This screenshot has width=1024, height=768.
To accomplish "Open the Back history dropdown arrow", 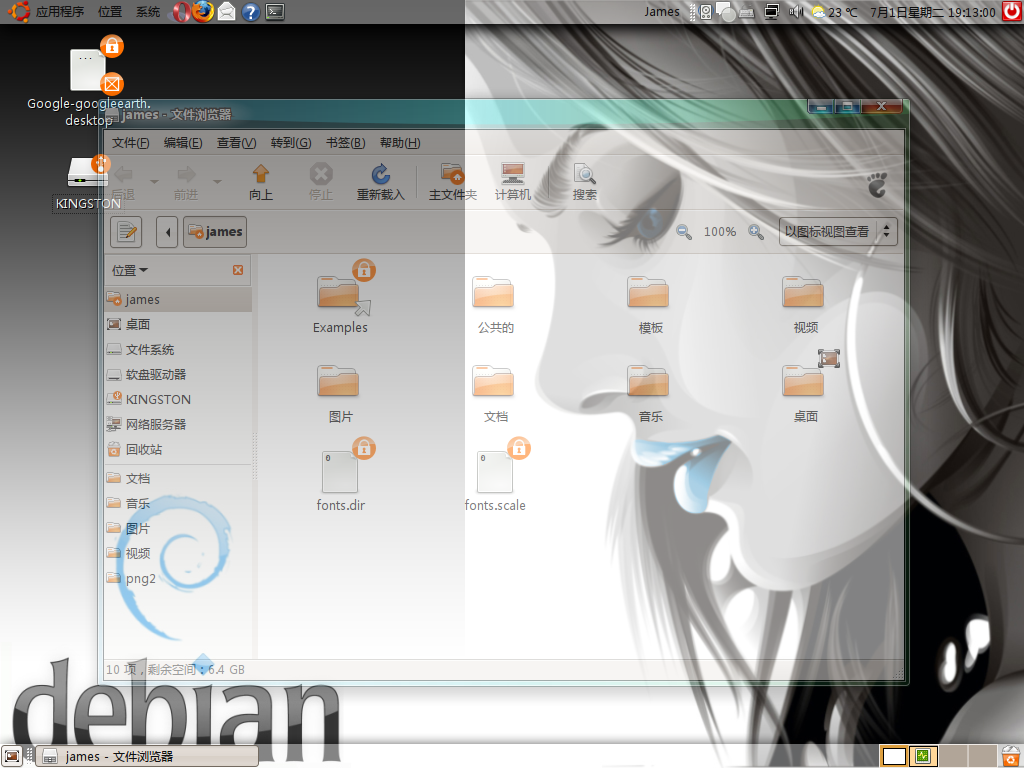I will 154,182.
